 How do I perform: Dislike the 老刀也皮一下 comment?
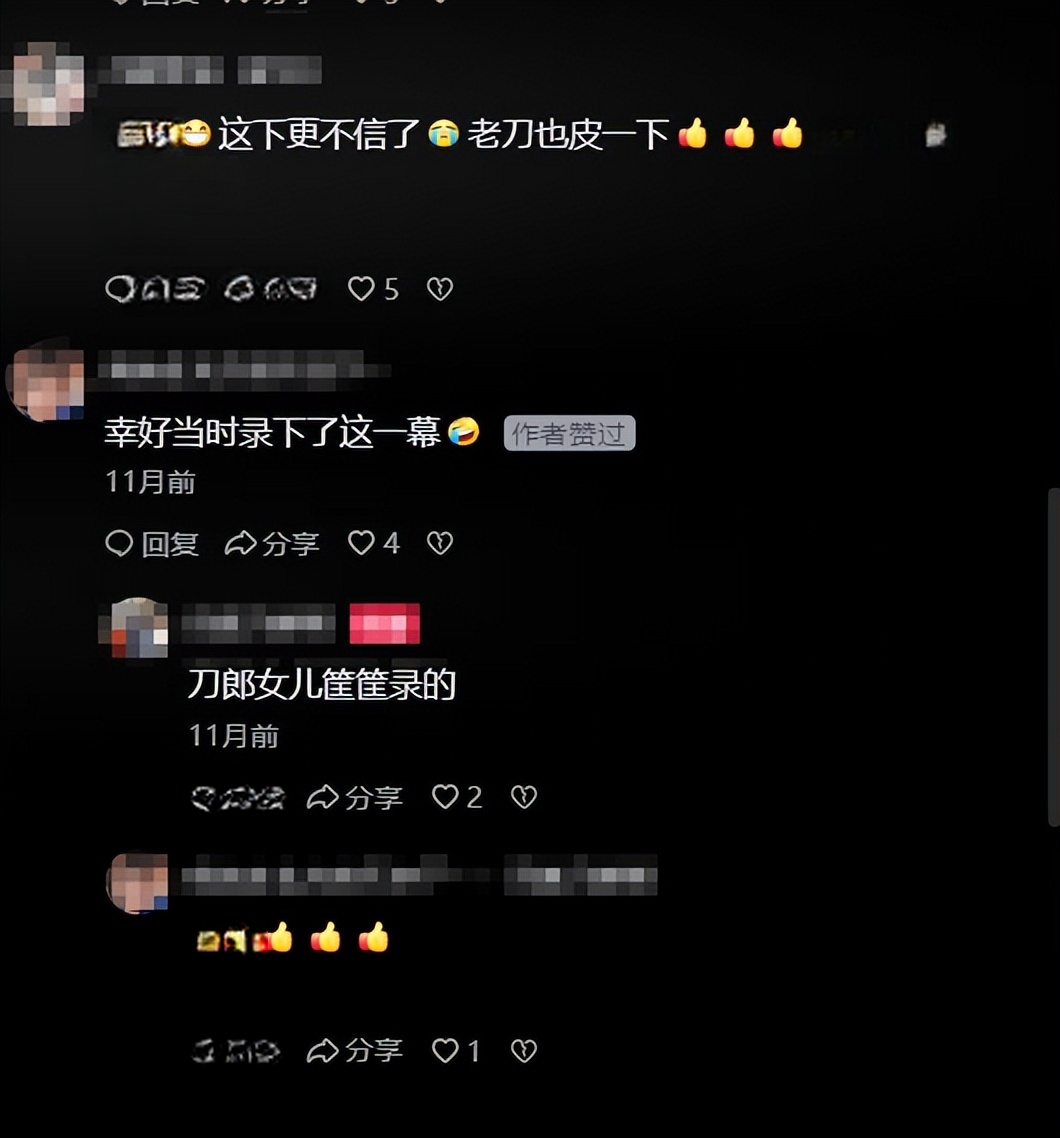440,289
